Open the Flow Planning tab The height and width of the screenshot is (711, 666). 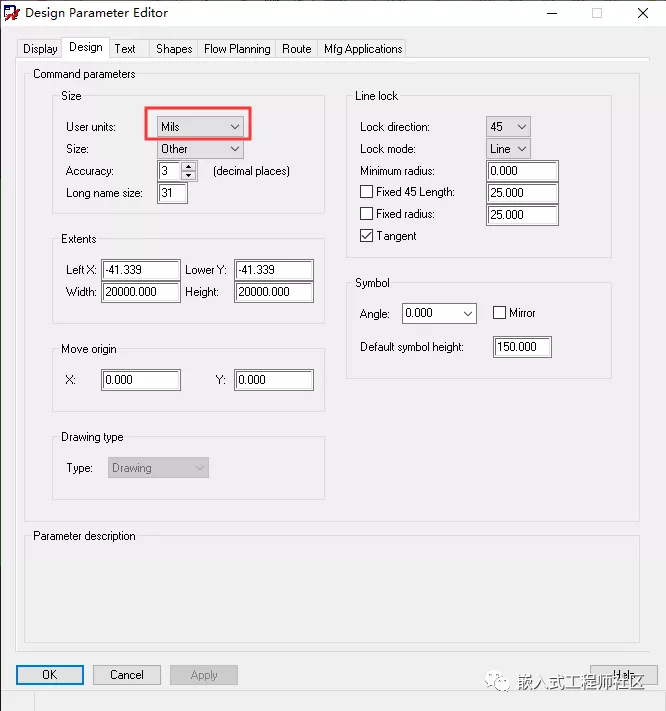click(x=237, y=49)
